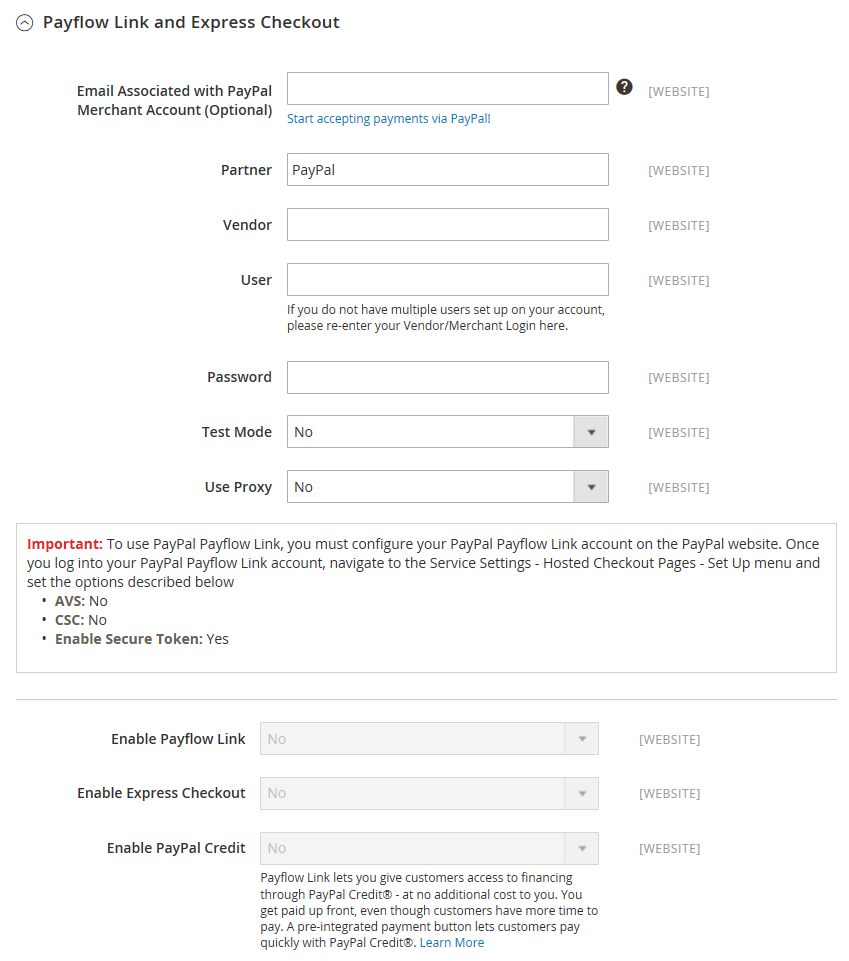Open the Learn More link for PayPal Credit
This screenshot has width=849, height=961.
coord(452,943)
